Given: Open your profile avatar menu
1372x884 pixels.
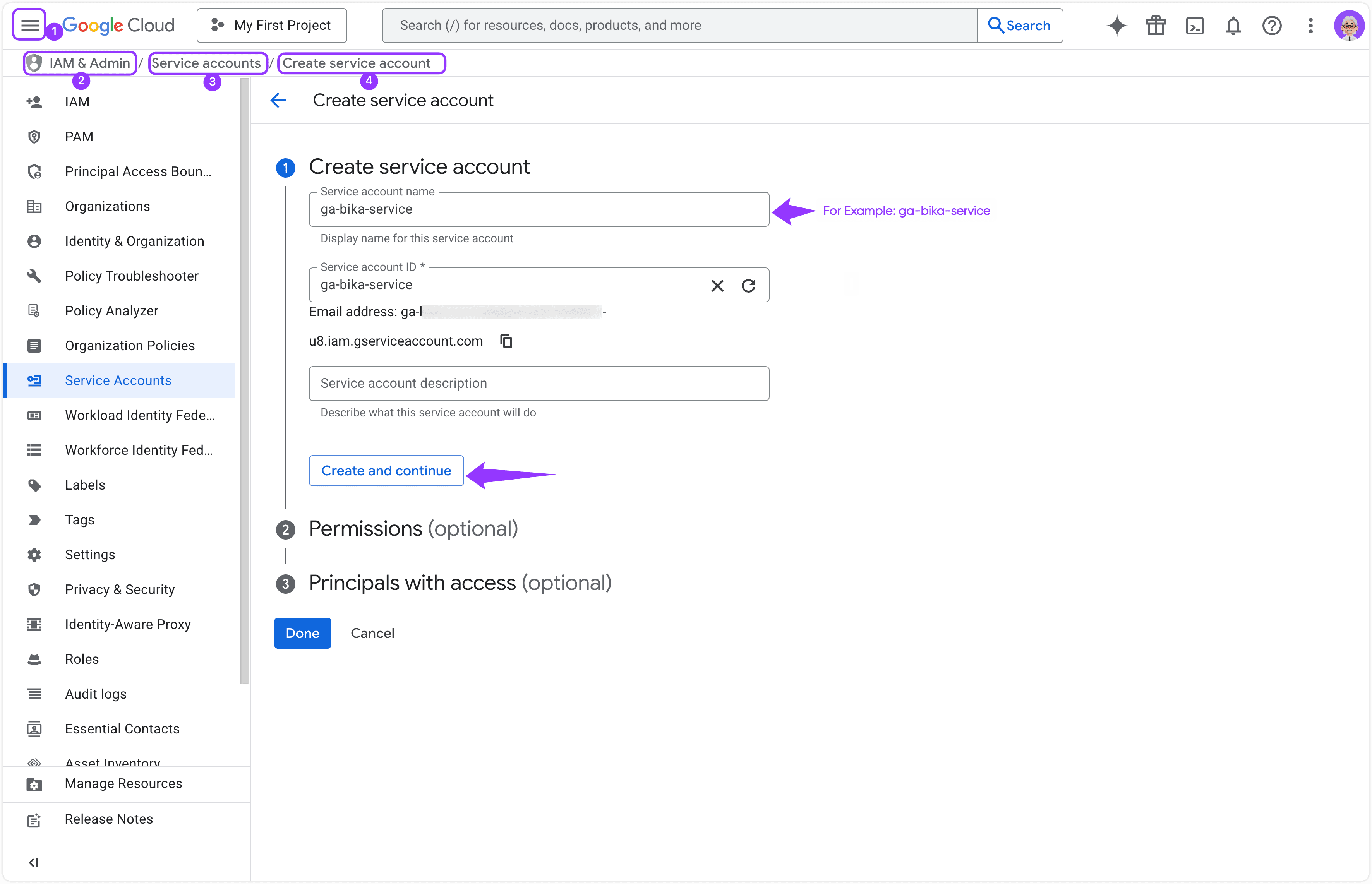Looking at the screenshot, I should click(x=1350, y=25).
